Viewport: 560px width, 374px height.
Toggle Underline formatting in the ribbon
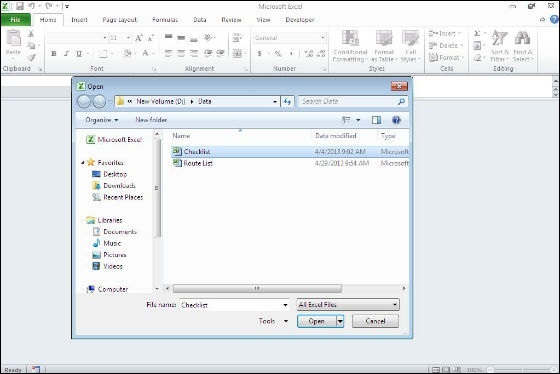(x=79, y=54)
